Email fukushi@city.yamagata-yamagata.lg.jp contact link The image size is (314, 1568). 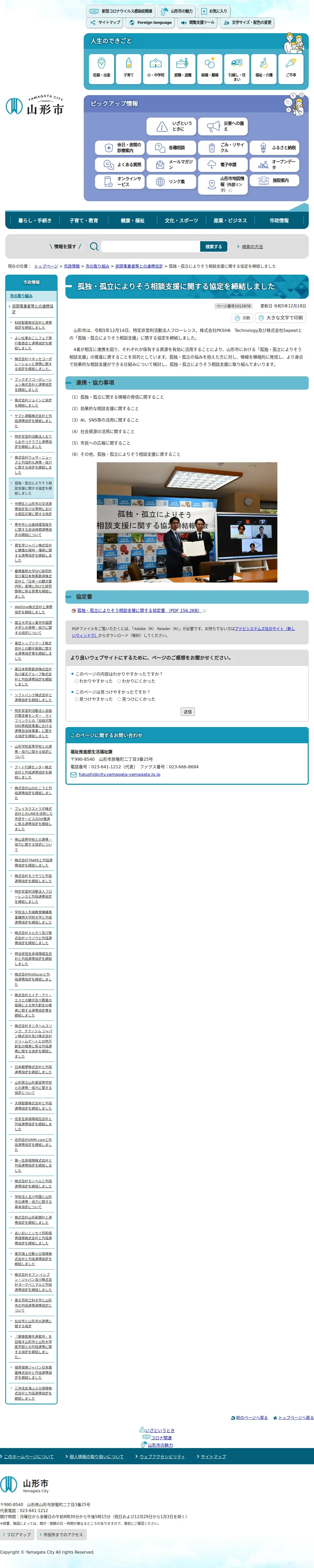pos(120,775)
